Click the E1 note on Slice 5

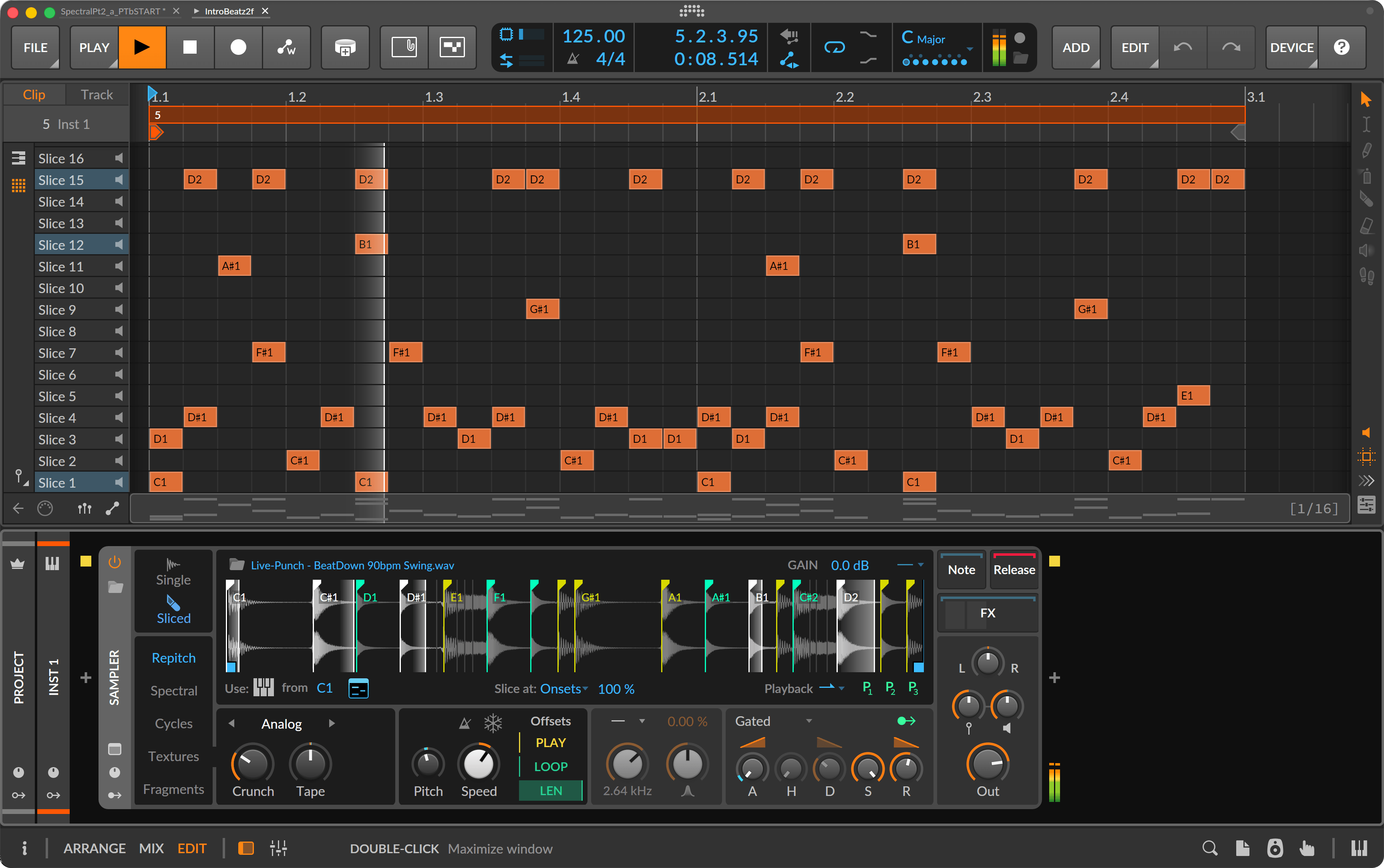[1193, 396]
